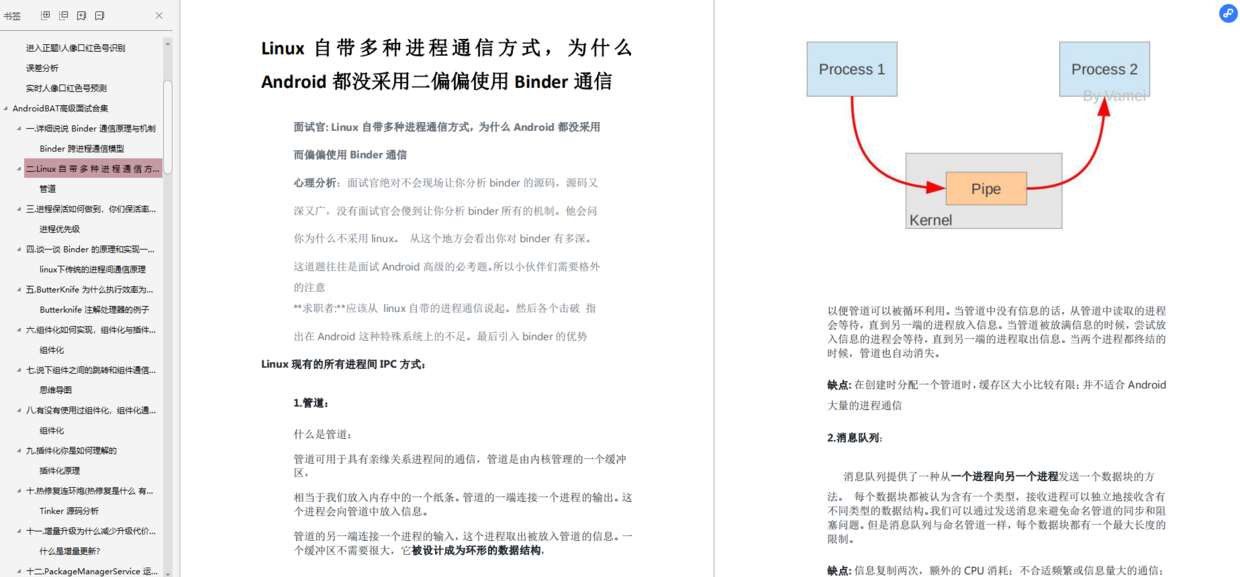Image resolution: width=1240 pixels, height=577 pixels.
Task: Open bookmark 六.组件化如何实现
Action: (x=91, y=330)
